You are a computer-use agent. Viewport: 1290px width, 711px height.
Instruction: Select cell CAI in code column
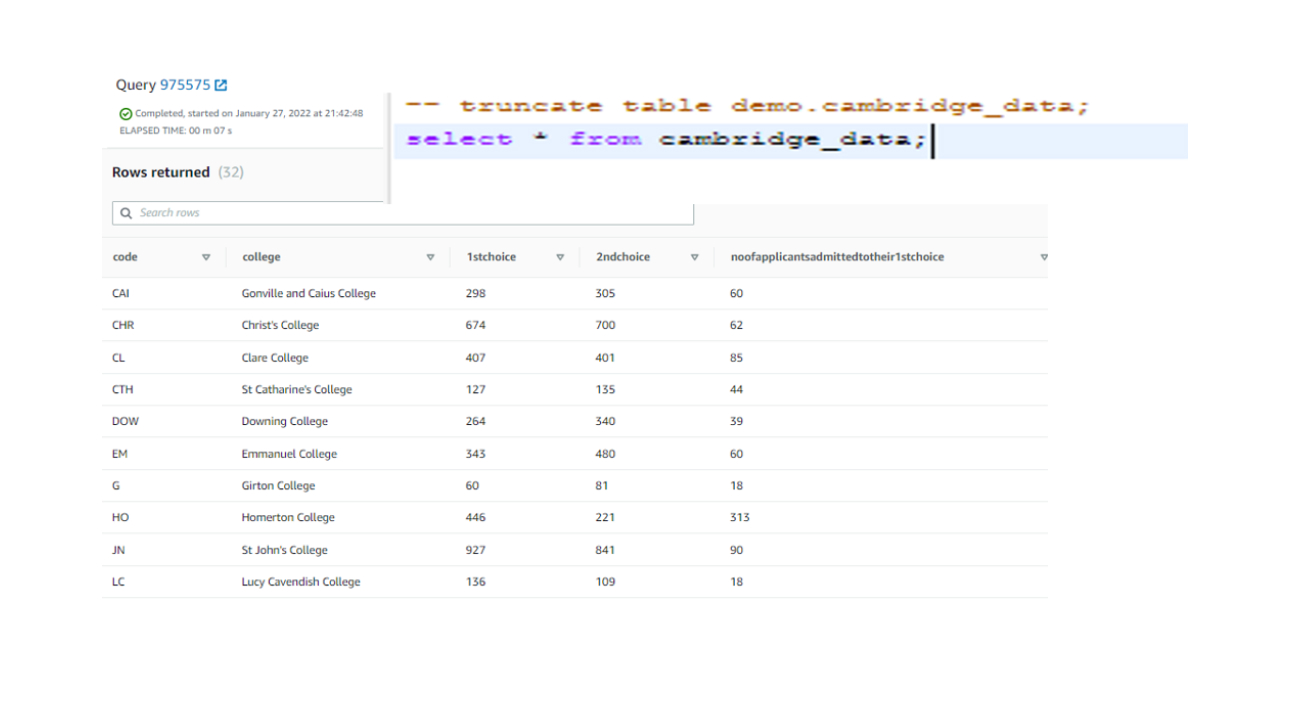coord(121,294)
